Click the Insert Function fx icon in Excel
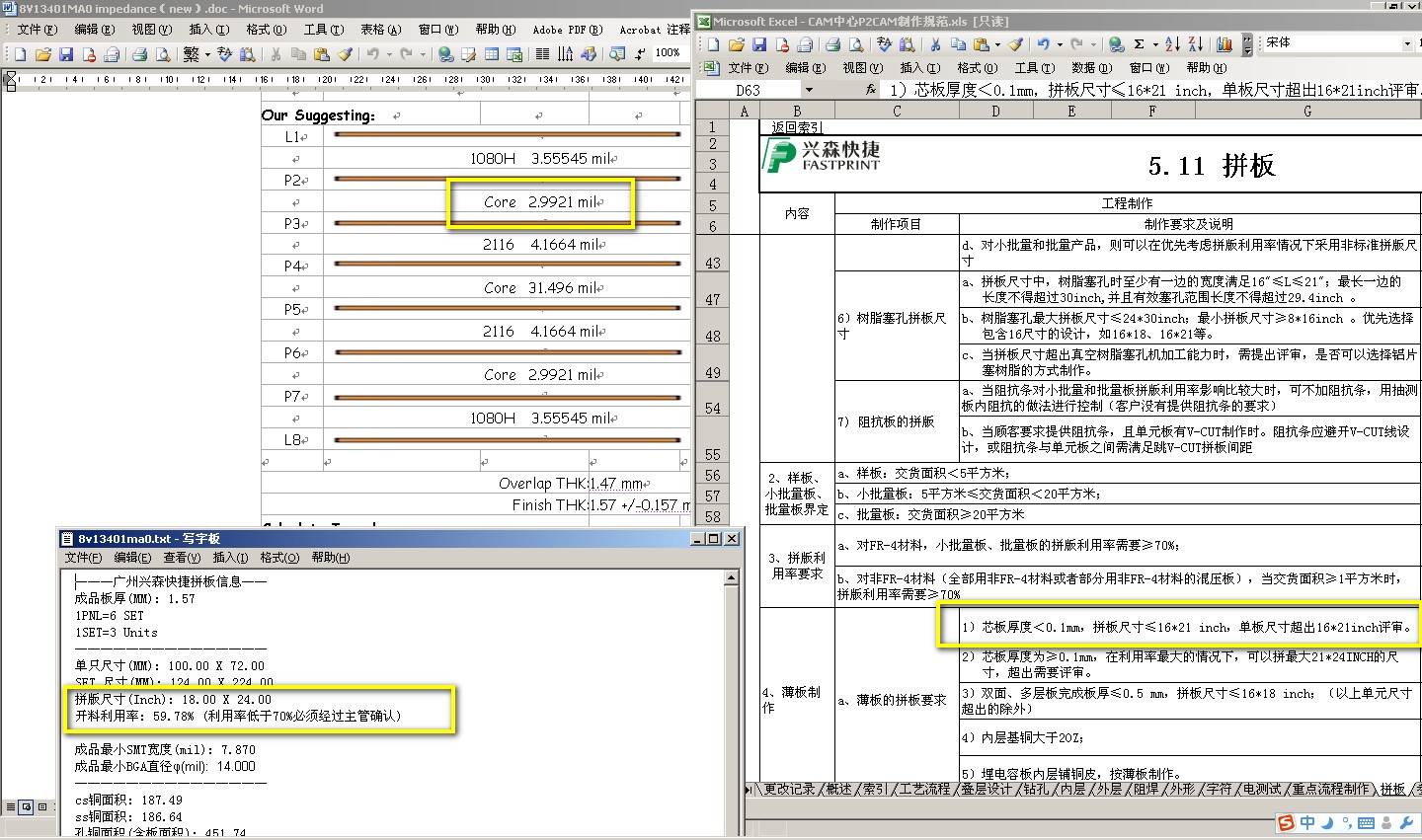1422x840 pixels. (x=871, y=89)
